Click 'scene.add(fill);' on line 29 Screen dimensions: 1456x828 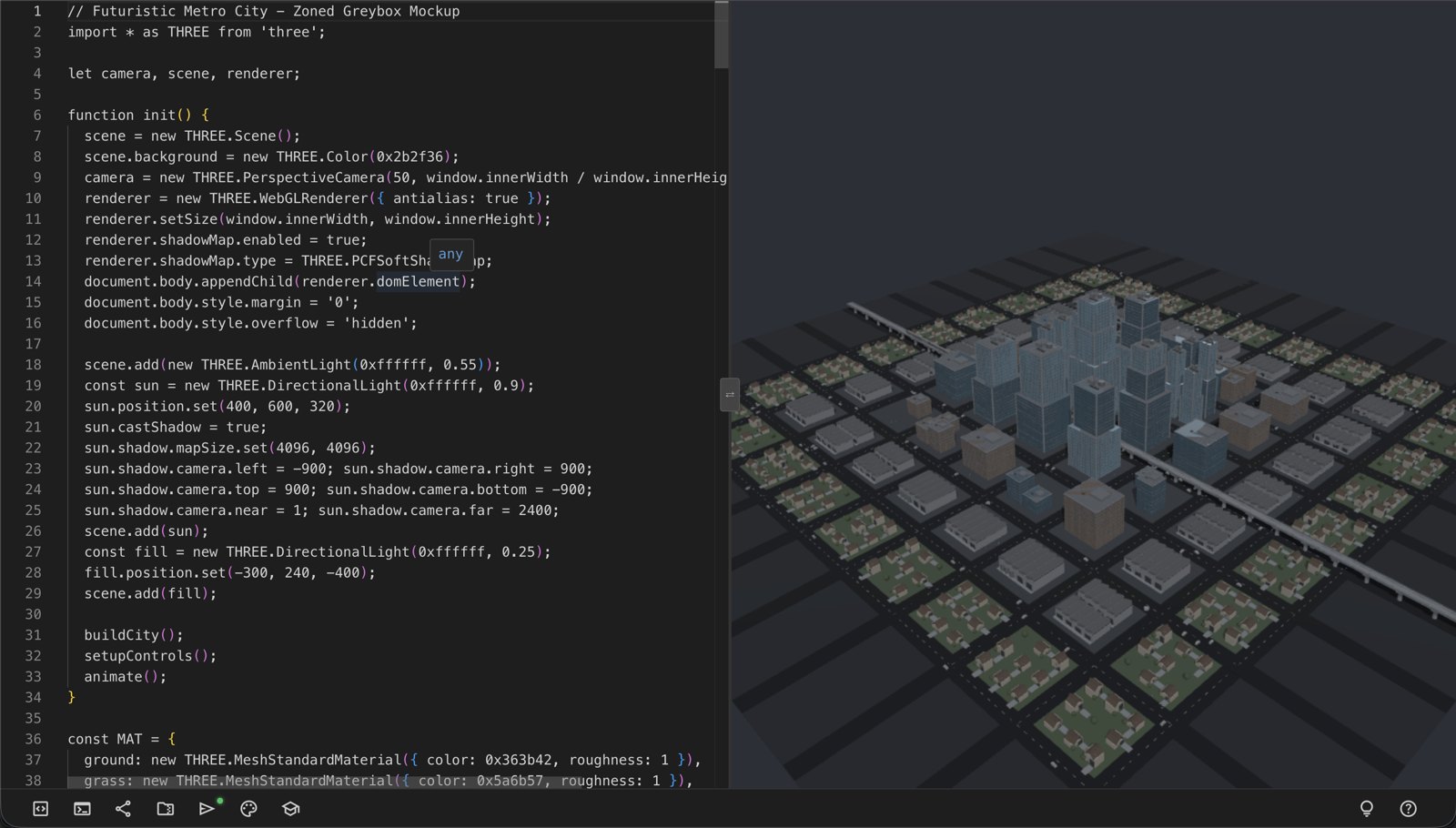point(150,593)
